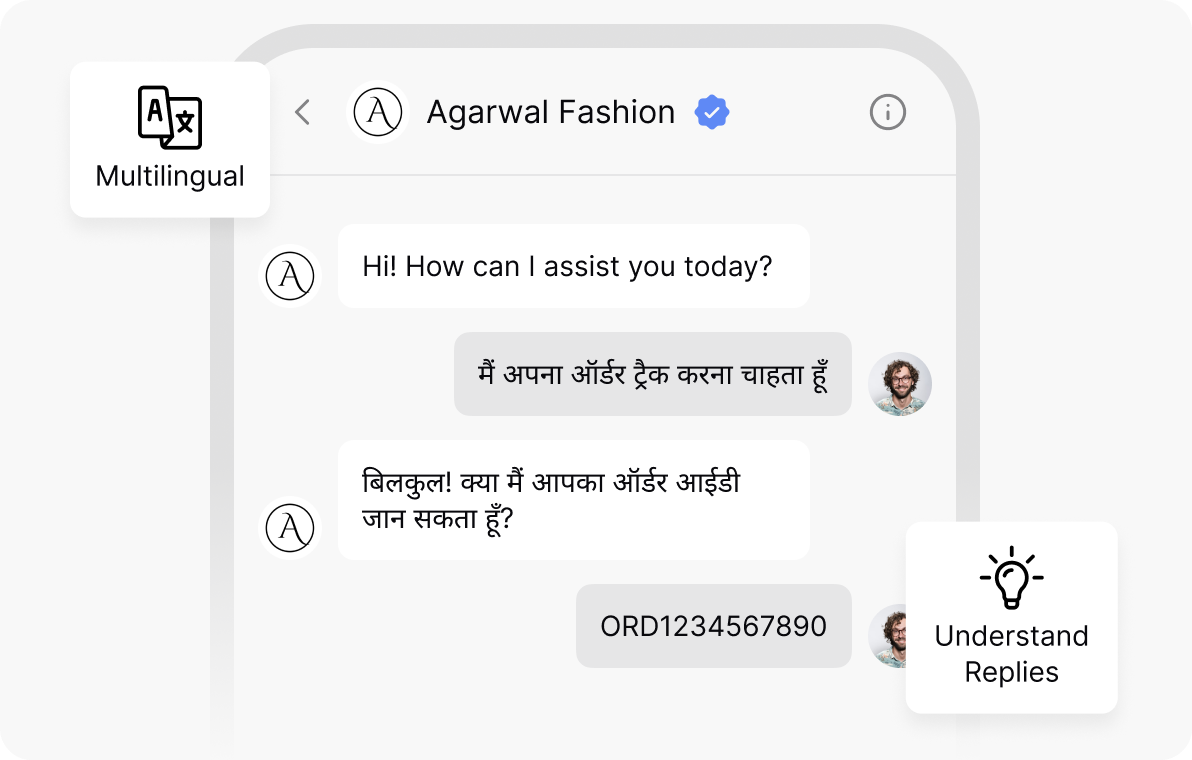
Task: Select the Understand Replies feature card
Action: click(x=1011, y=617)
